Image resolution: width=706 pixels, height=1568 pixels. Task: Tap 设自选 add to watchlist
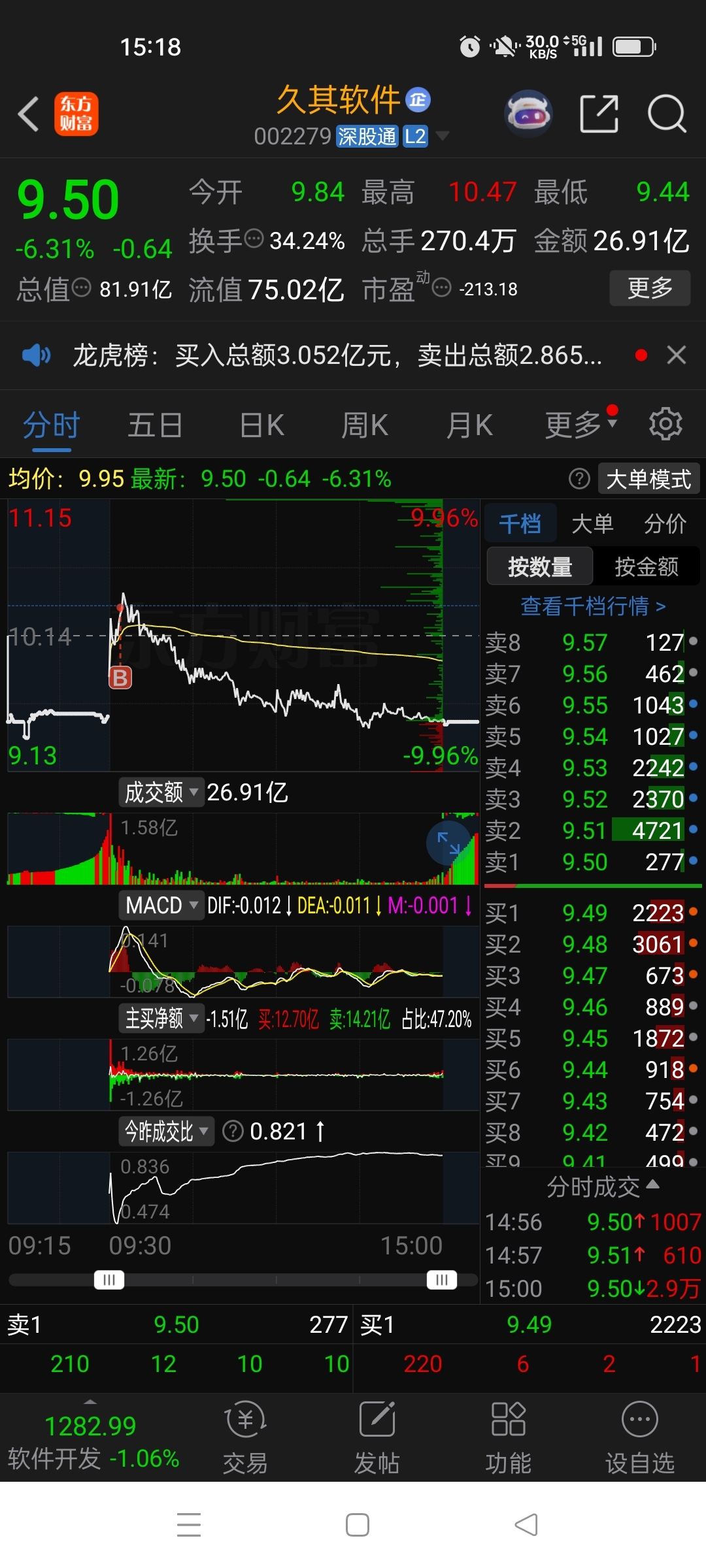tap(640, 1438)
